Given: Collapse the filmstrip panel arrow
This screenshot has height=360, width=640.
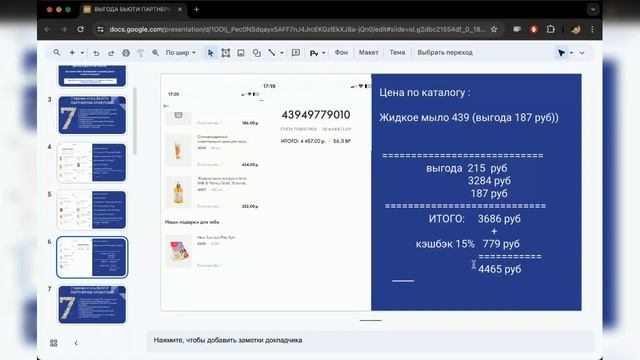Looking at the screenshot, I should (76, 343).
